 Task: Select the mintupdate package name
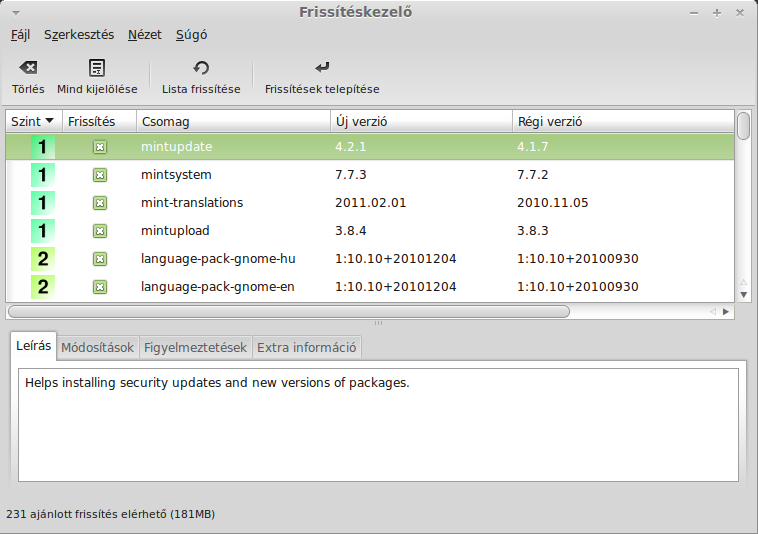pos(176,147)
